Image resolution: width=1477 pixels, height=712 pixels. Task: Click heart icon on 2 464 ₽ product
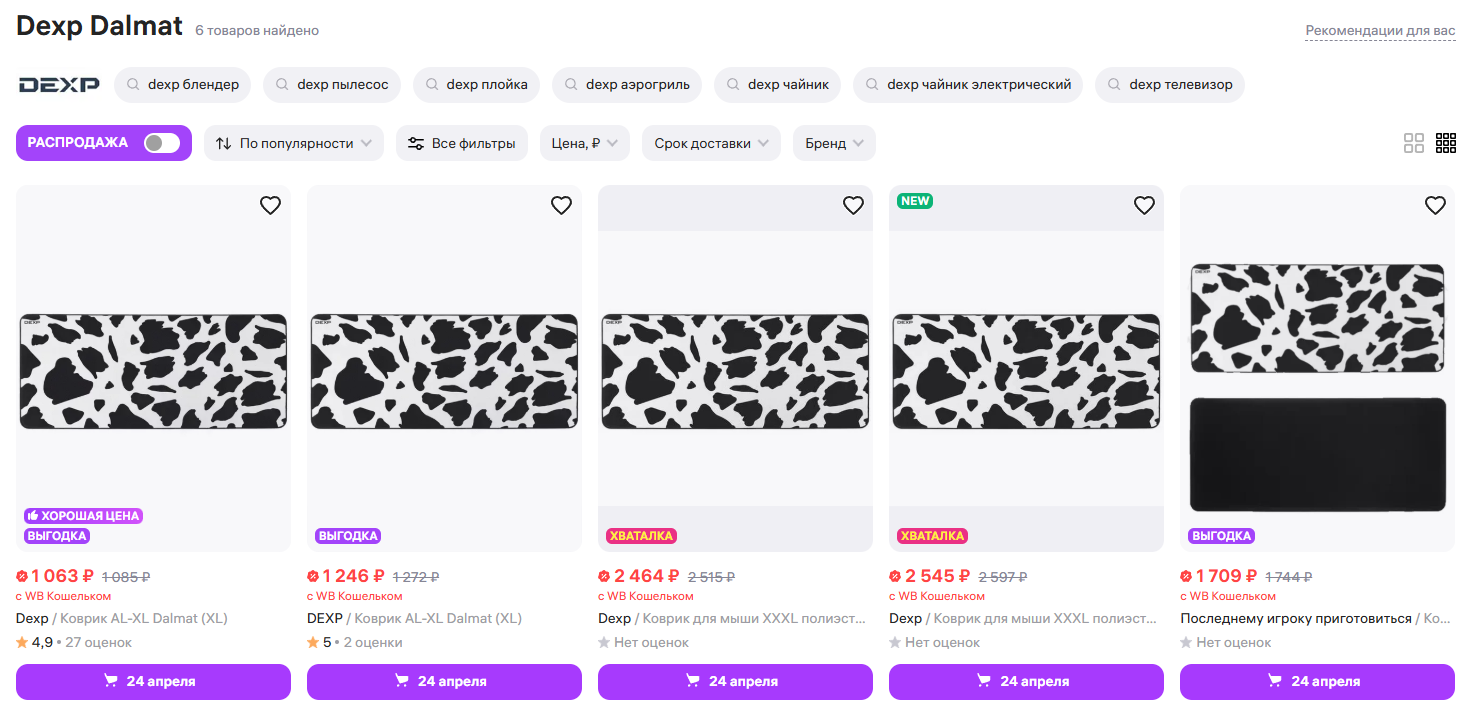(853, 205)
